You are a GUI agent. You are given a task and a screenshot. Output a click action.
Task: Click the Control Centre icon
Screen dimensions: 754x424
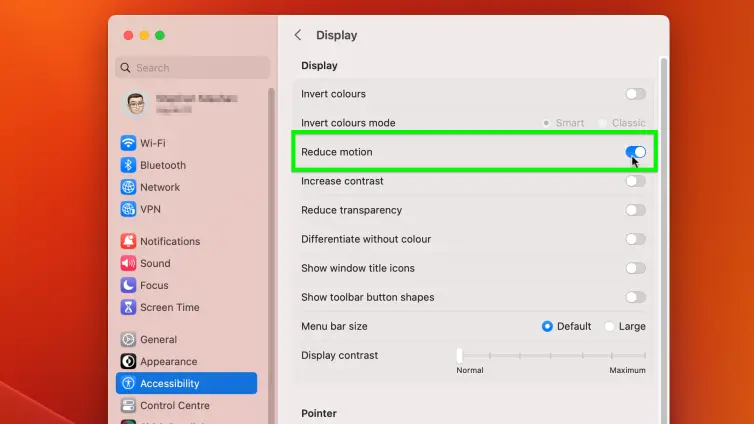(x=128, y=405)
